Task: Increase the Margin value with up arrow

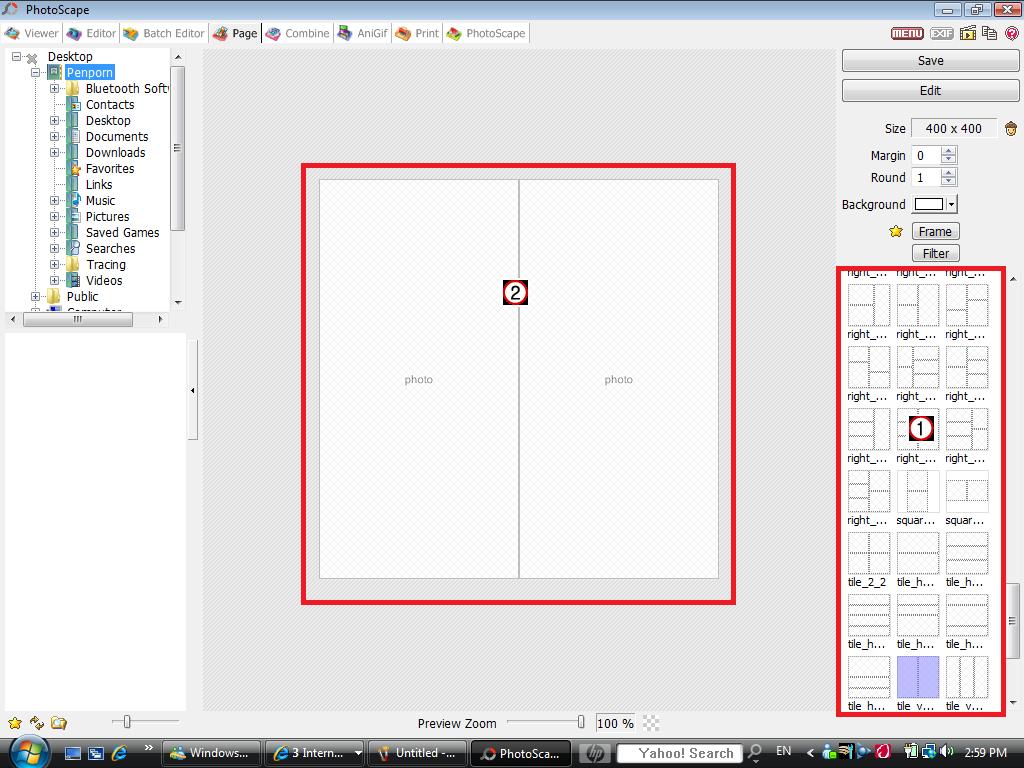Action: [x=949, y=151]
